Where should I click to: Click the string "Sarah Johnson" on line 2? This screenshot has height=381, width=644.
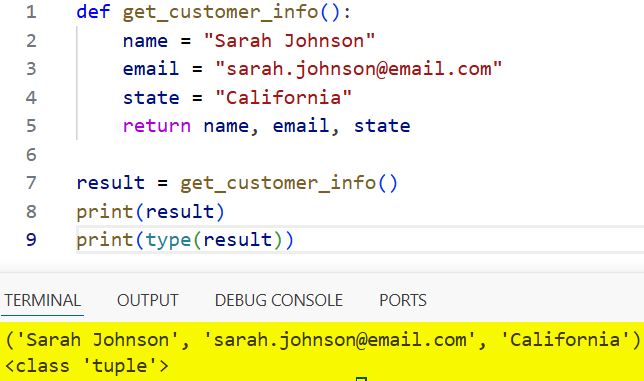(x=289, y=40)
